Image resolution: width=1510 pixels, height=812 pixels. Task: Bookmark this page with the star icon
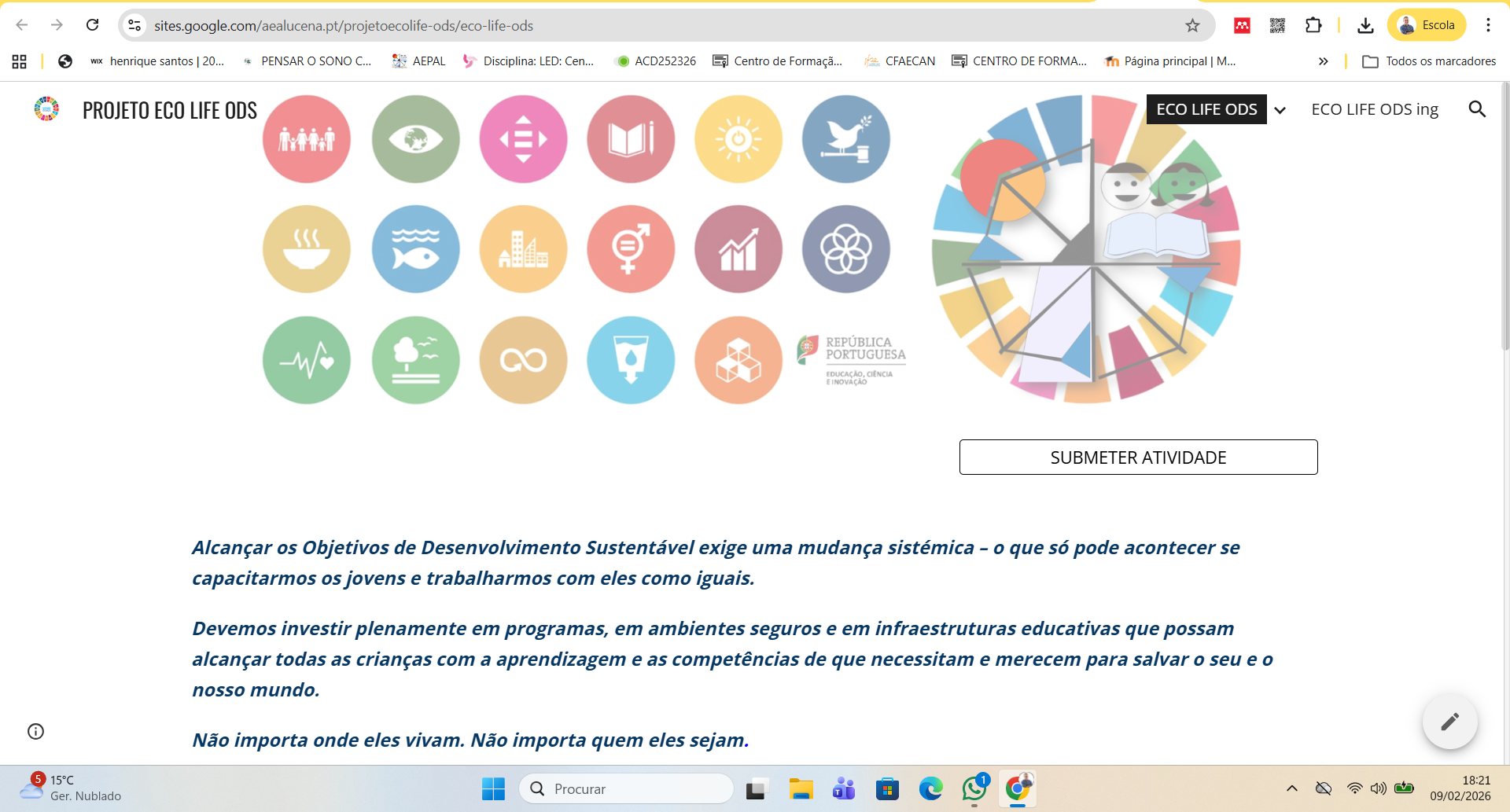pos(1192,25)
